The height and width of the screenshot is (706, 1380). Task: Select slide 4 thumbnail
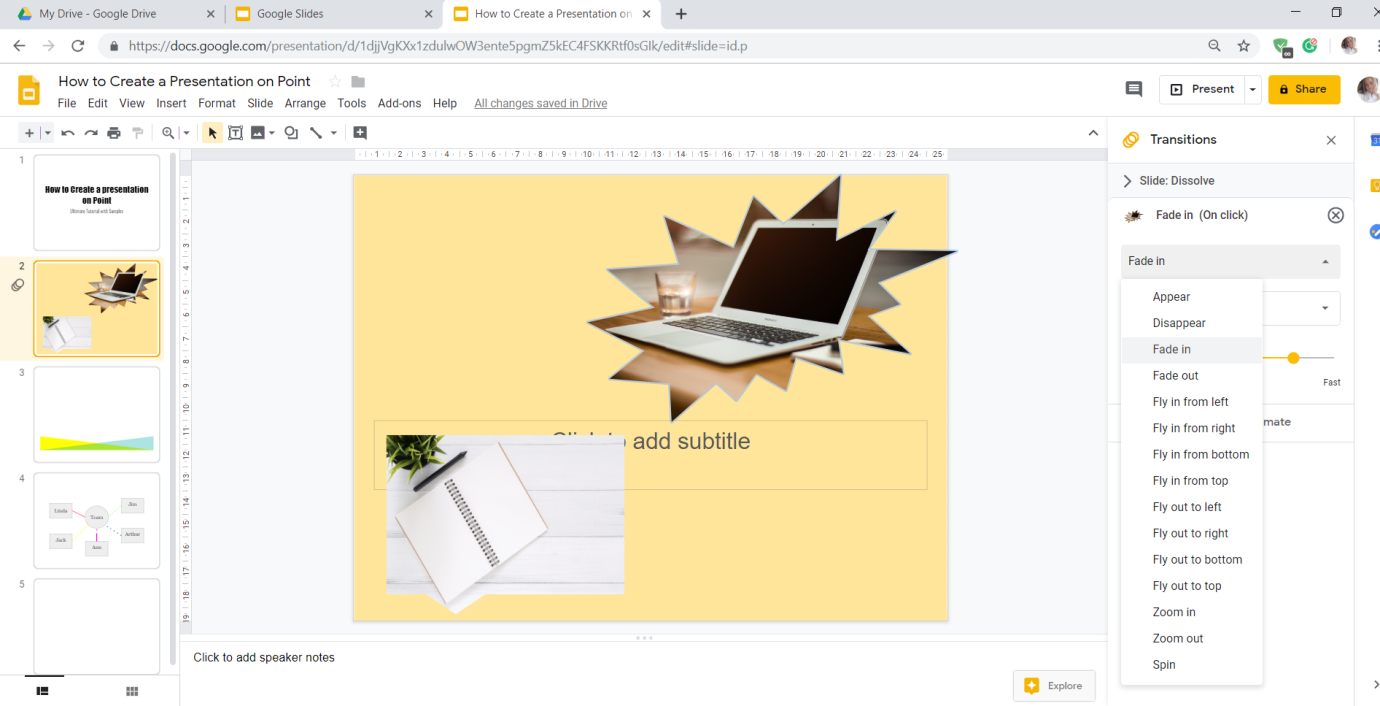coord(96,520)
